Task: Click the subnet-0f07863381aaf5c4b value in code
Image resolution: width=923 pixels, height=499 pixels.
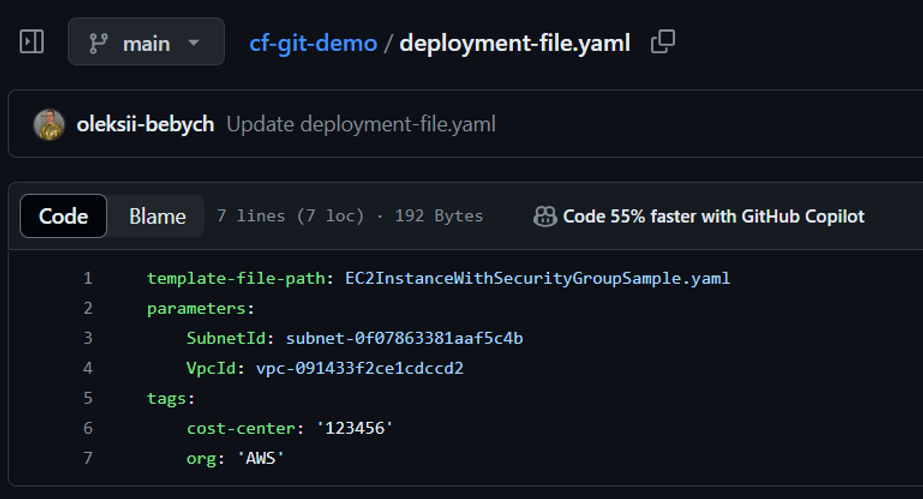Action: [x=404, y=338]
